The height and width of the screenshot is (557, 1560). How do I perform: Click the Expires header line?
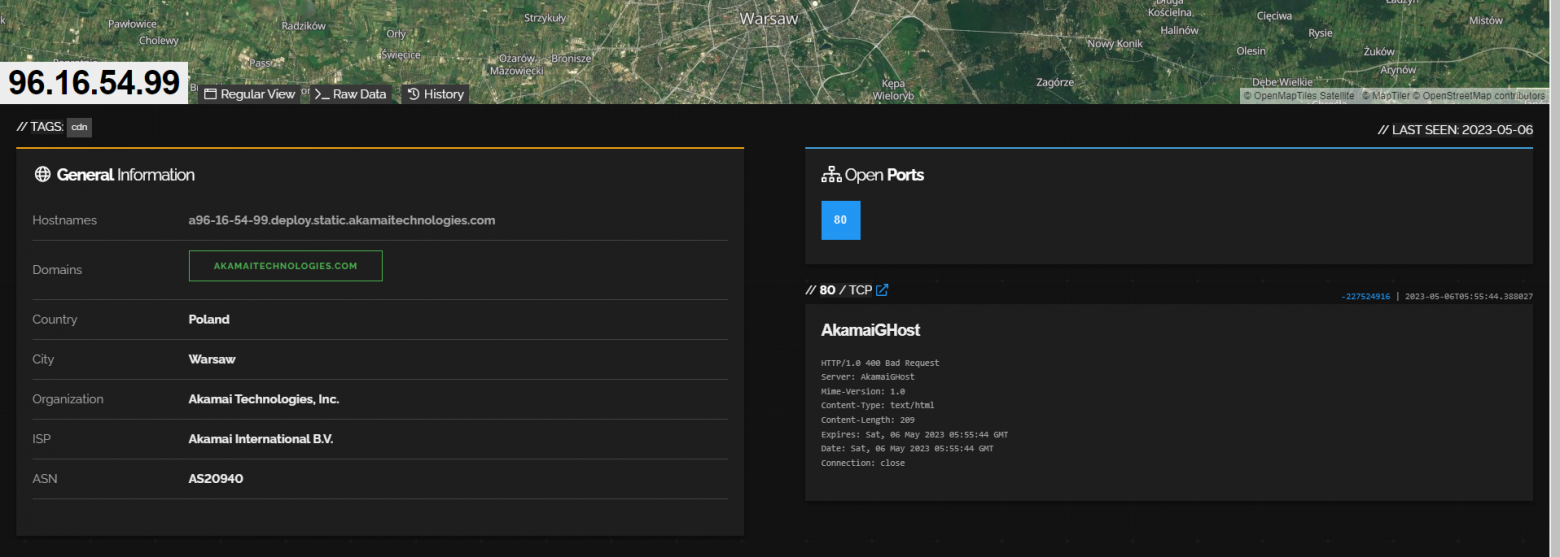pos(914,435)
